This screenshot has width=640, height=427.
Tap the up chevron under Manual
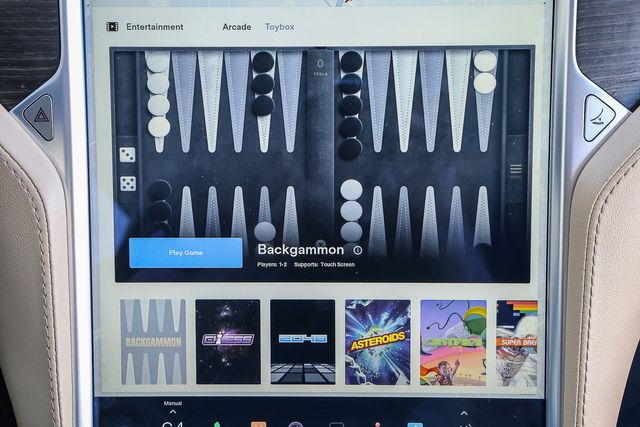tap(172, 412)
